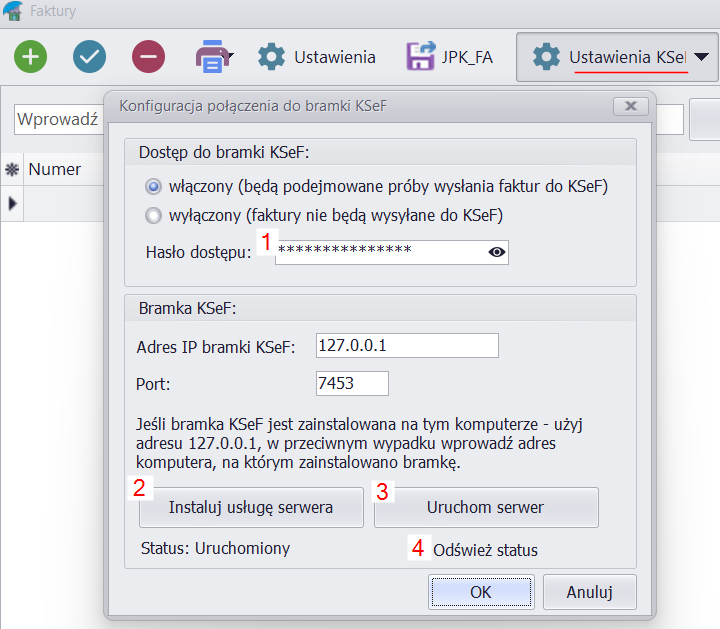The height and width of the screenshot is (629, 720).
Task: Click the 'Odśwież status' link
Action: click(485, 550)
